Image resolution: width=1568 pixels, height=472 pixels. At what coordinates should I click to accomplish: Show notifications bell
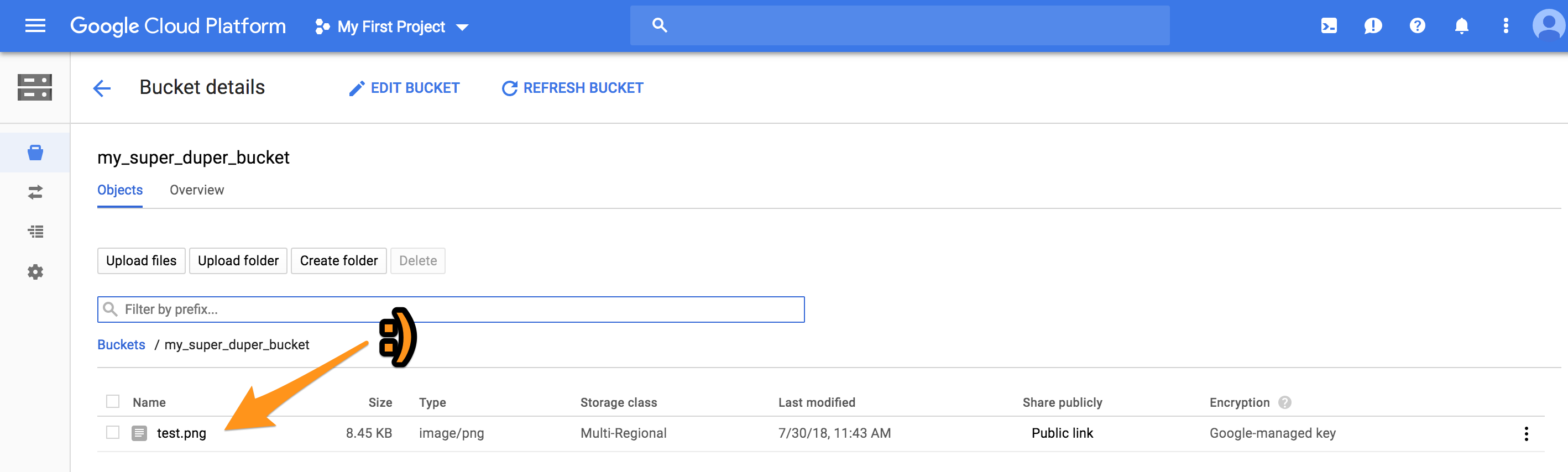(1461, 26)
